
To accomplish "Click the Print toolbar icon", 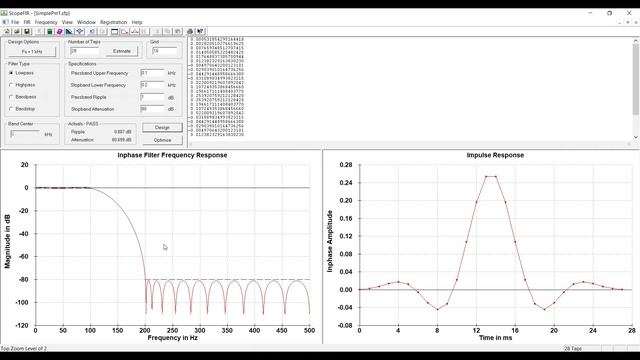I will point(190,31).
